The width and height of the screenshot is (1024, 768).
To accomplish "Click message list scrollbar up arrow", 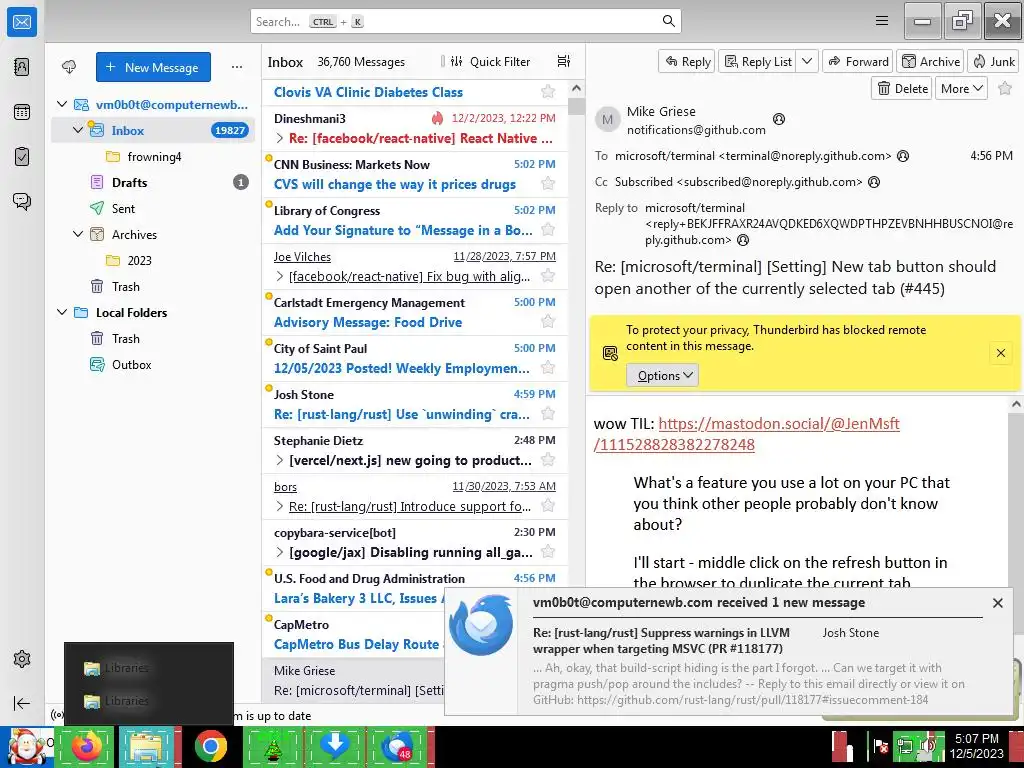I will coord(576,88).
